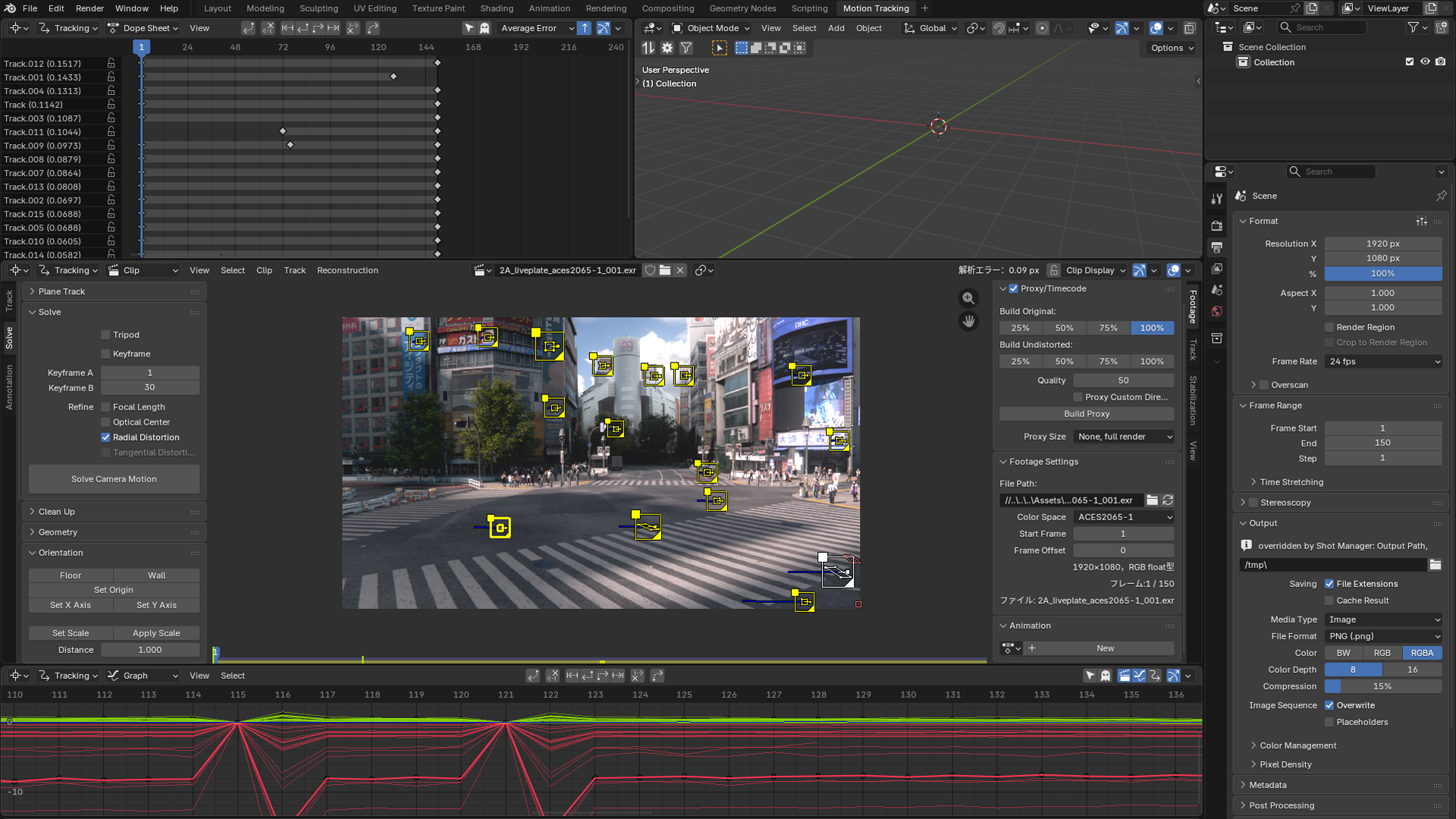
Task: Click the Format presets icon
Action: pyautogui.click(x=1421, y=221)
